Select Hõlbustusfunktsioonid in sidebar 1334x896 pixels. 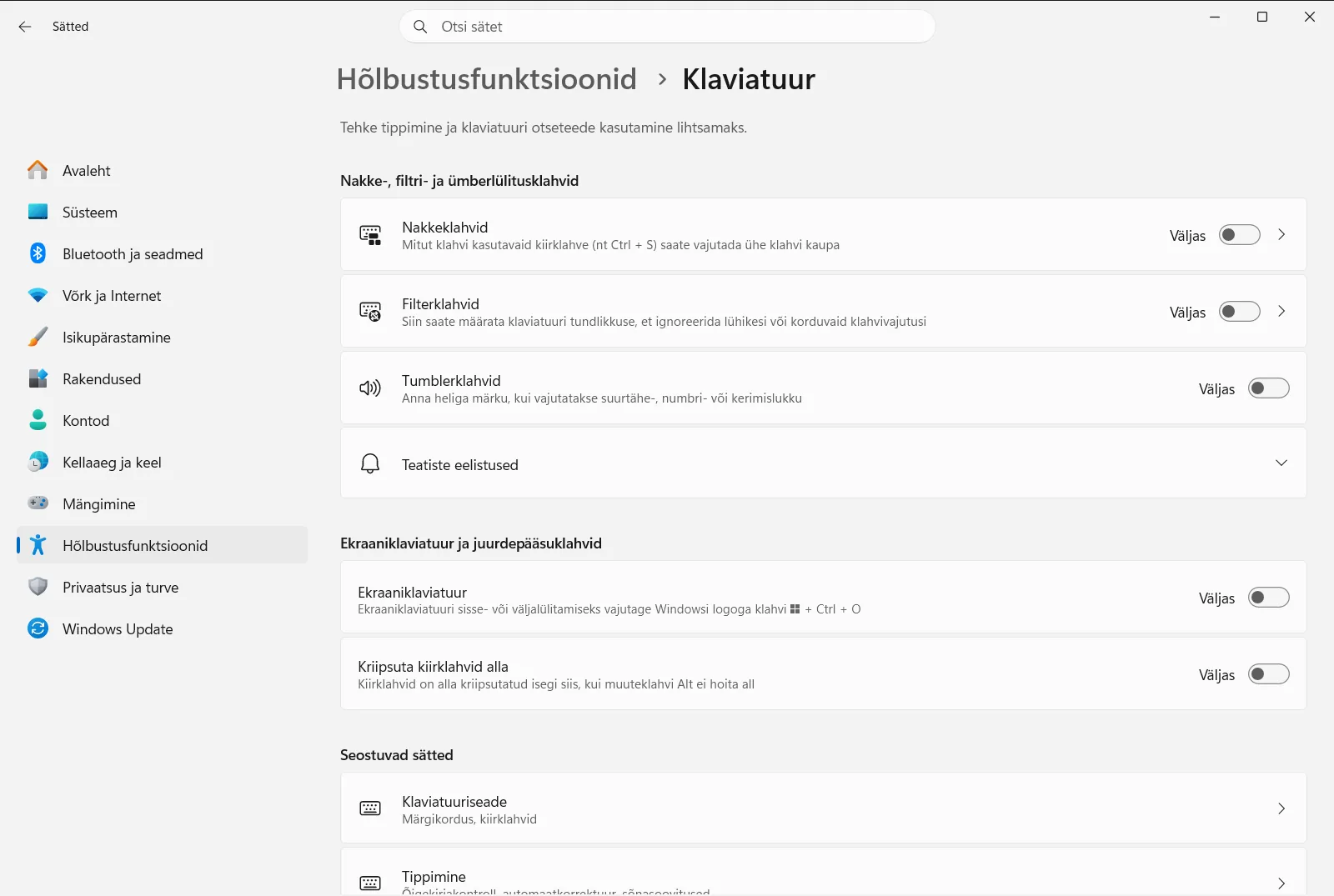[x=162, y=545]
